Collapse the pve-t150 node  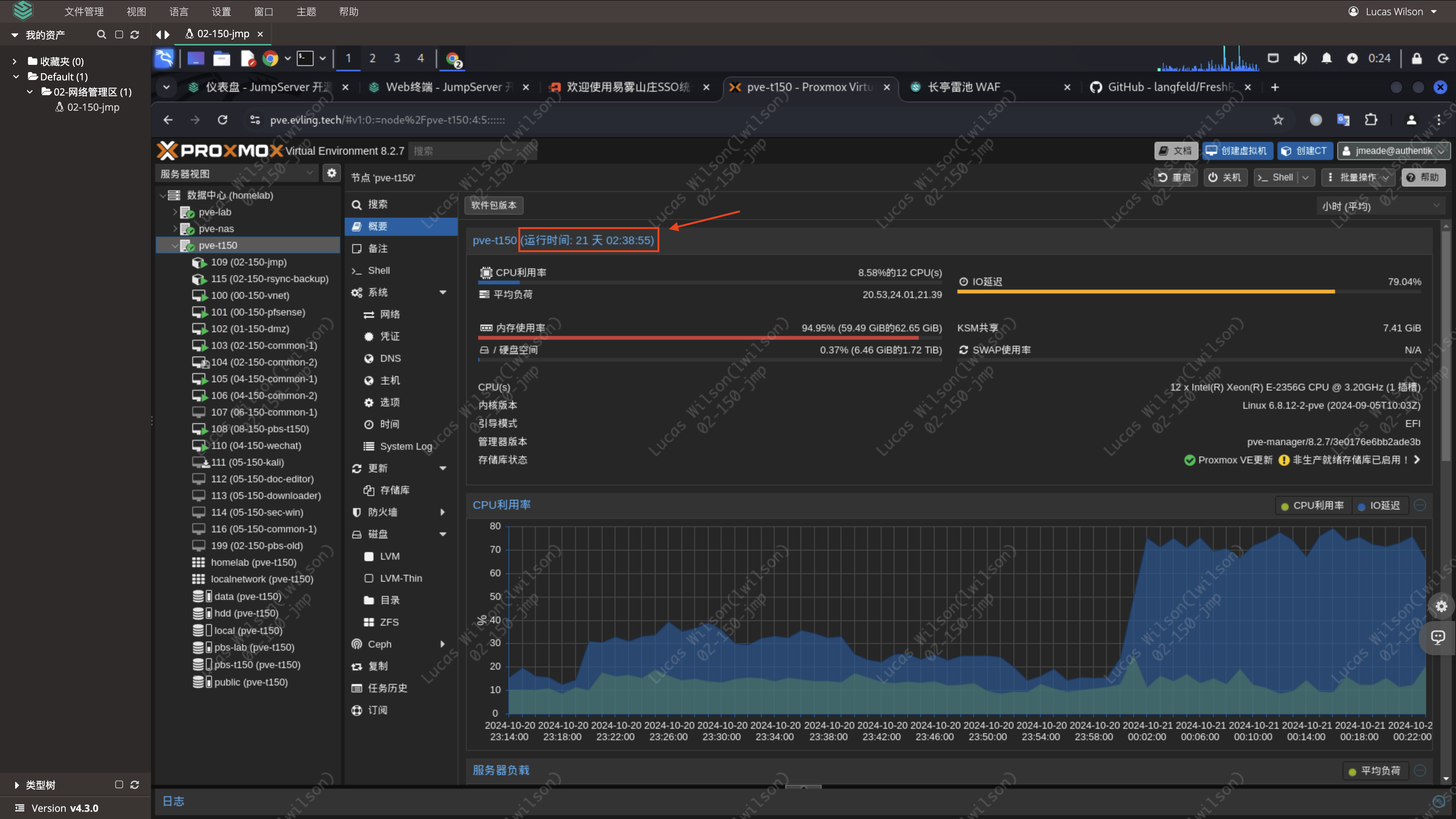click(x=175, y=245)
